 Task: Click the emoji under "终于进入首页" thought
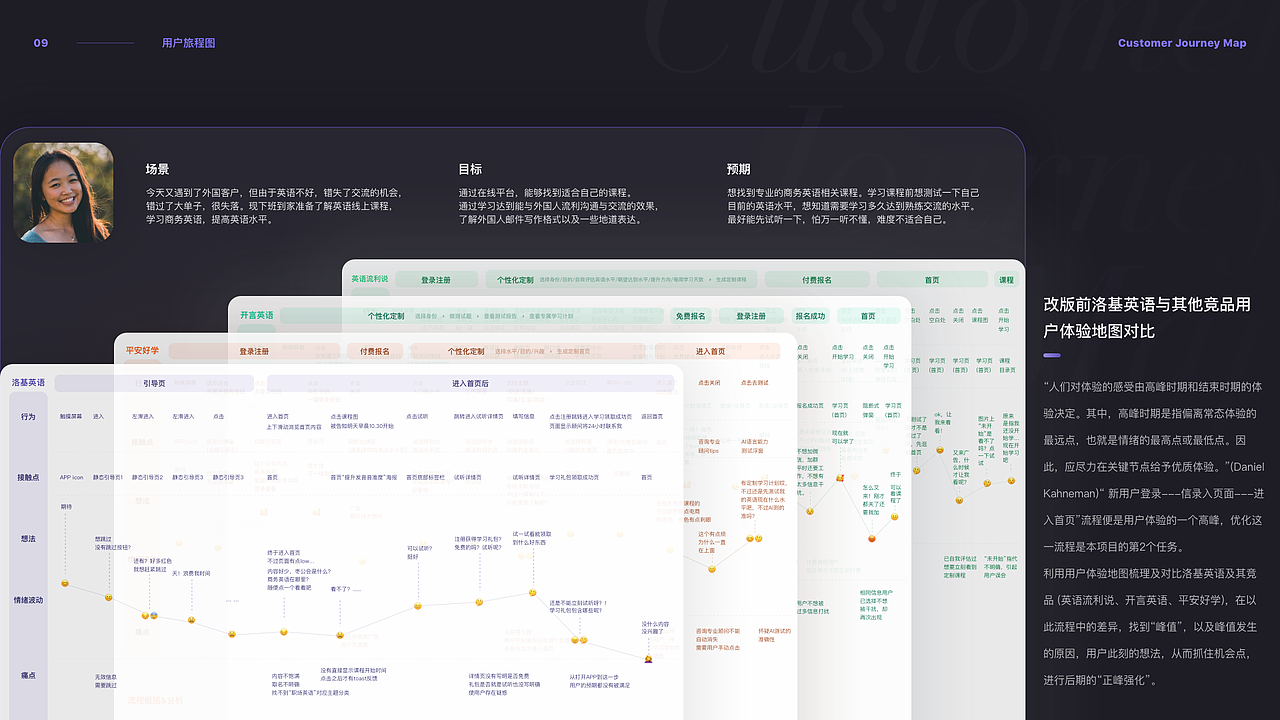click(x=283, y=632)
